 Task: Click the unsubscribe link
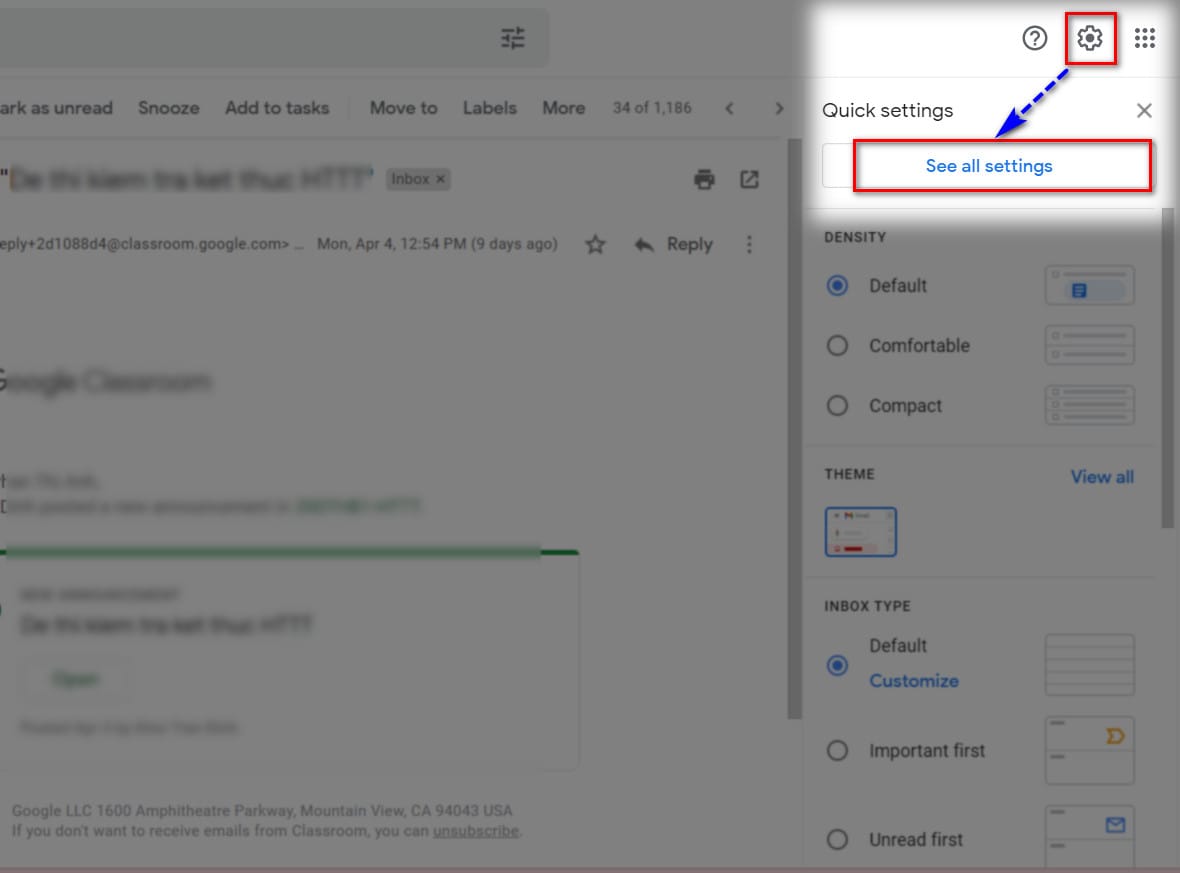[476, 831]
